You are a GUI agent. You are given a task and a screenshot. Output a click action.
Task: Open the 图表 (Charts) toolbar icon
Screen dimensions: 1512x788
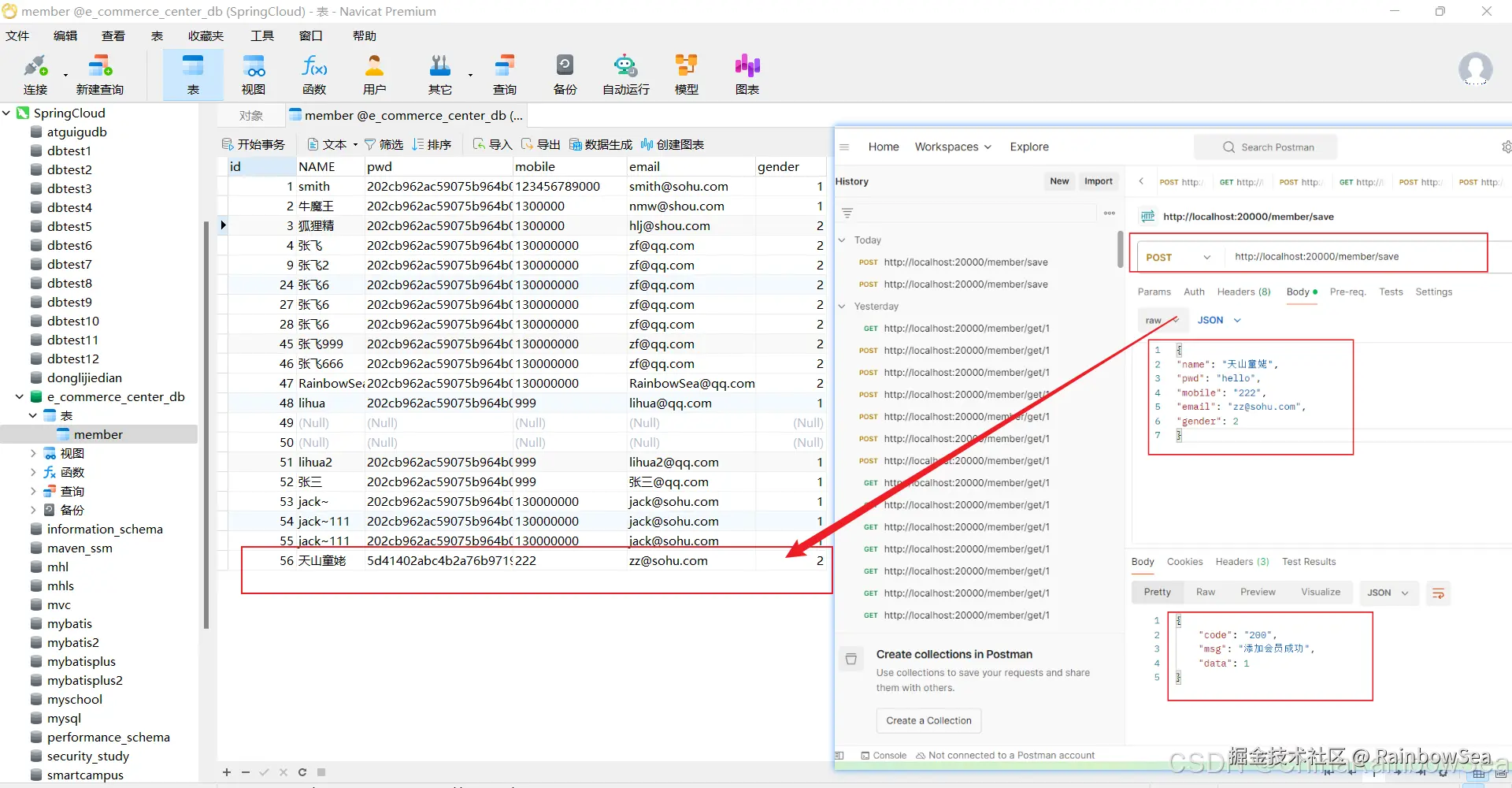pos(747,74)
